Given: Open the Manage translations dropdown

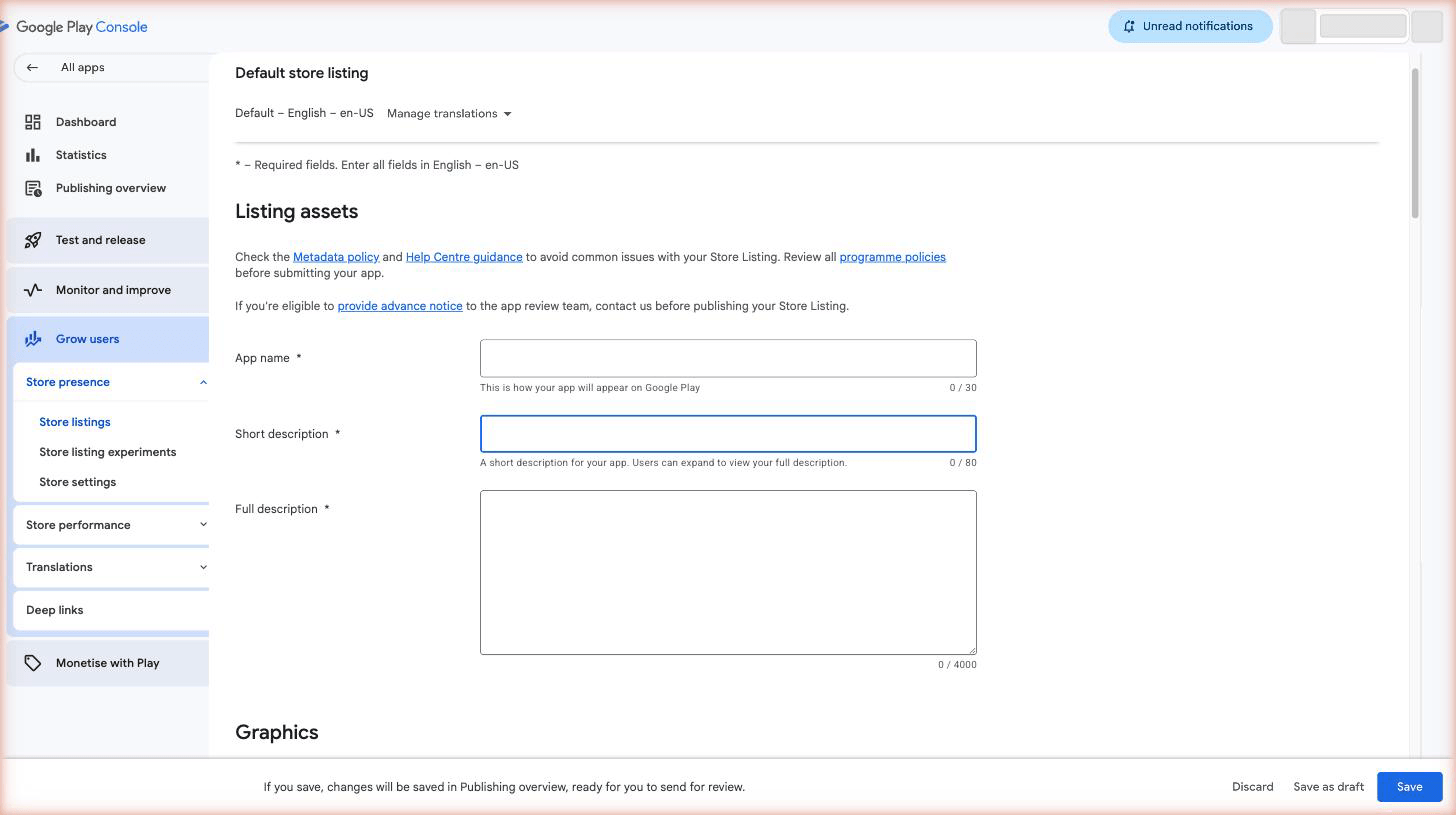Looking at the screenshot, I should [449, 114].
